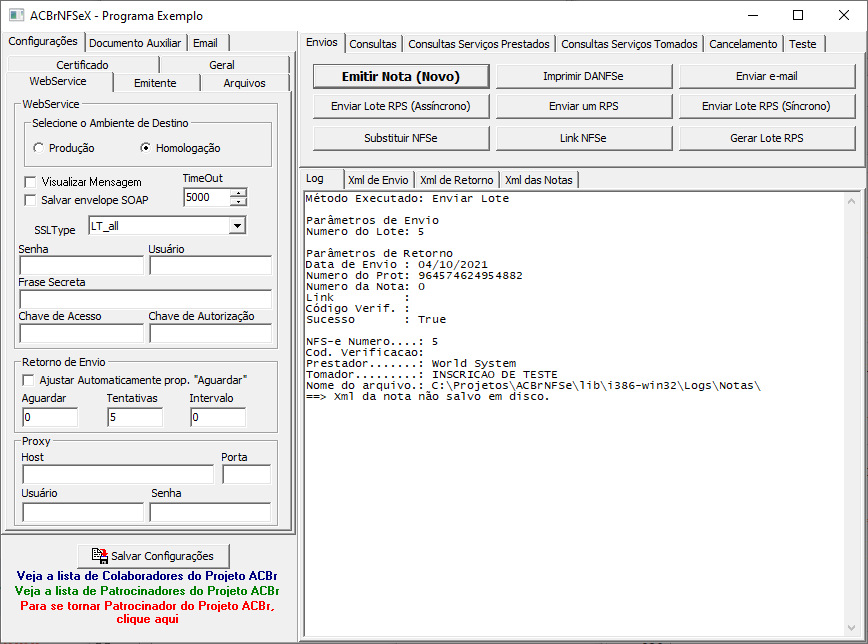Click the Chave de Autorização field
The height and width of the screenshot is (644, 868).
click(x=210, y=333)
